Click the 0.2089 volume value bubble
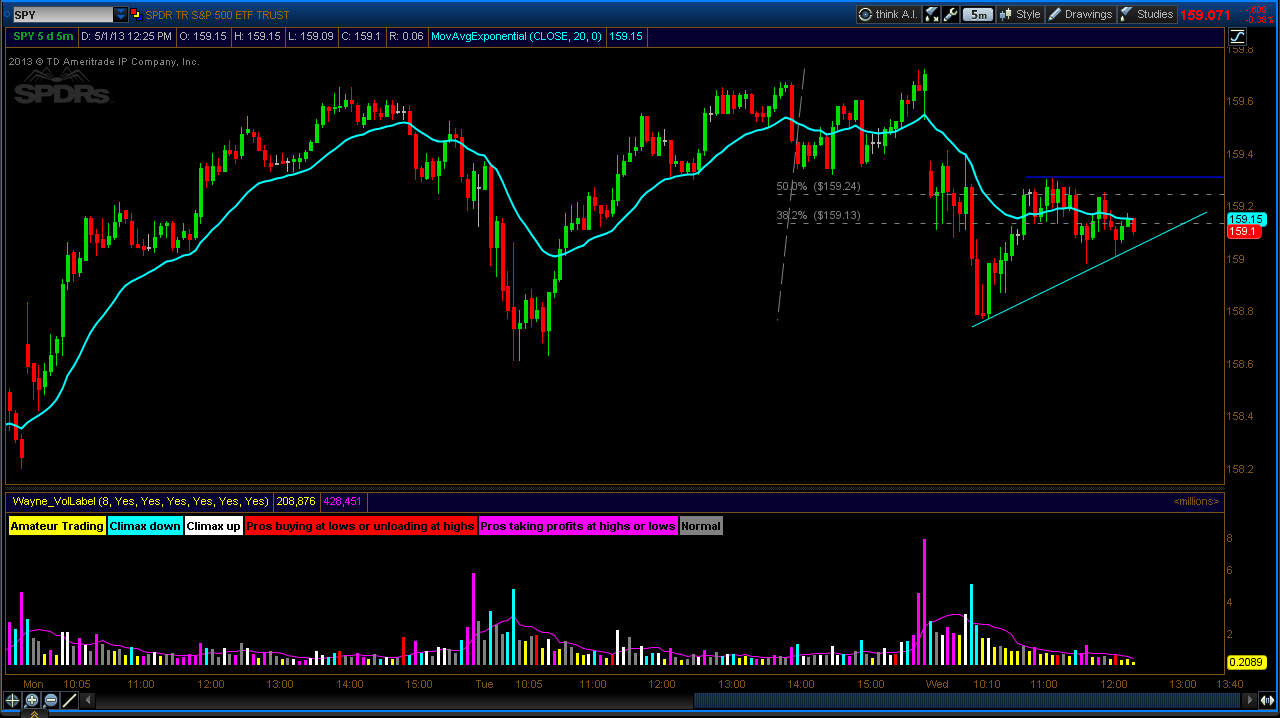Viewport: 1280px width, 718px height. pyautogui.click(x=1246, y=662)
